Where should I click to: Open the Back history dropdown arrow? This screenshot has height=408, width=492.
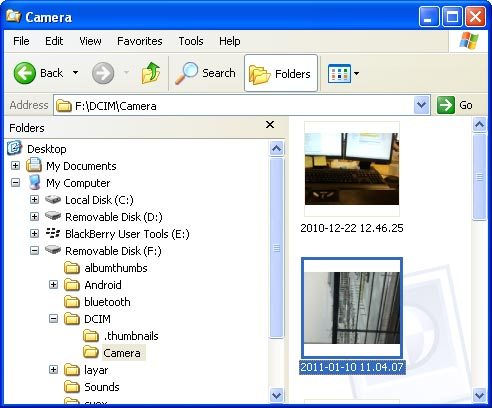(x=76, y=73)
